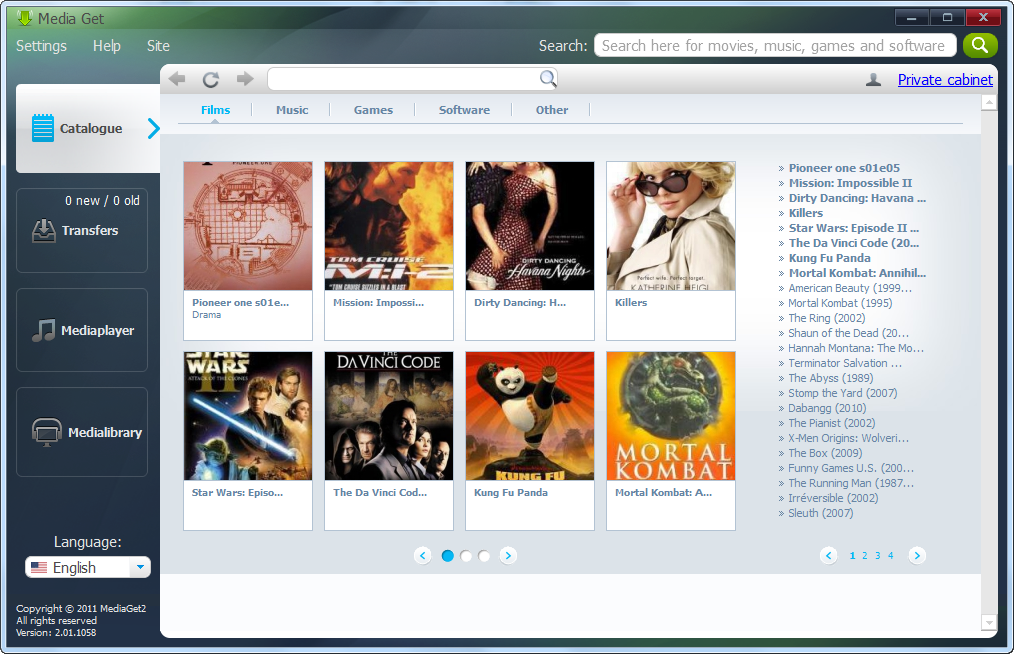1014x654 pixels.
Task: Go to film list page 2
Action: click(x=865, y=556)
